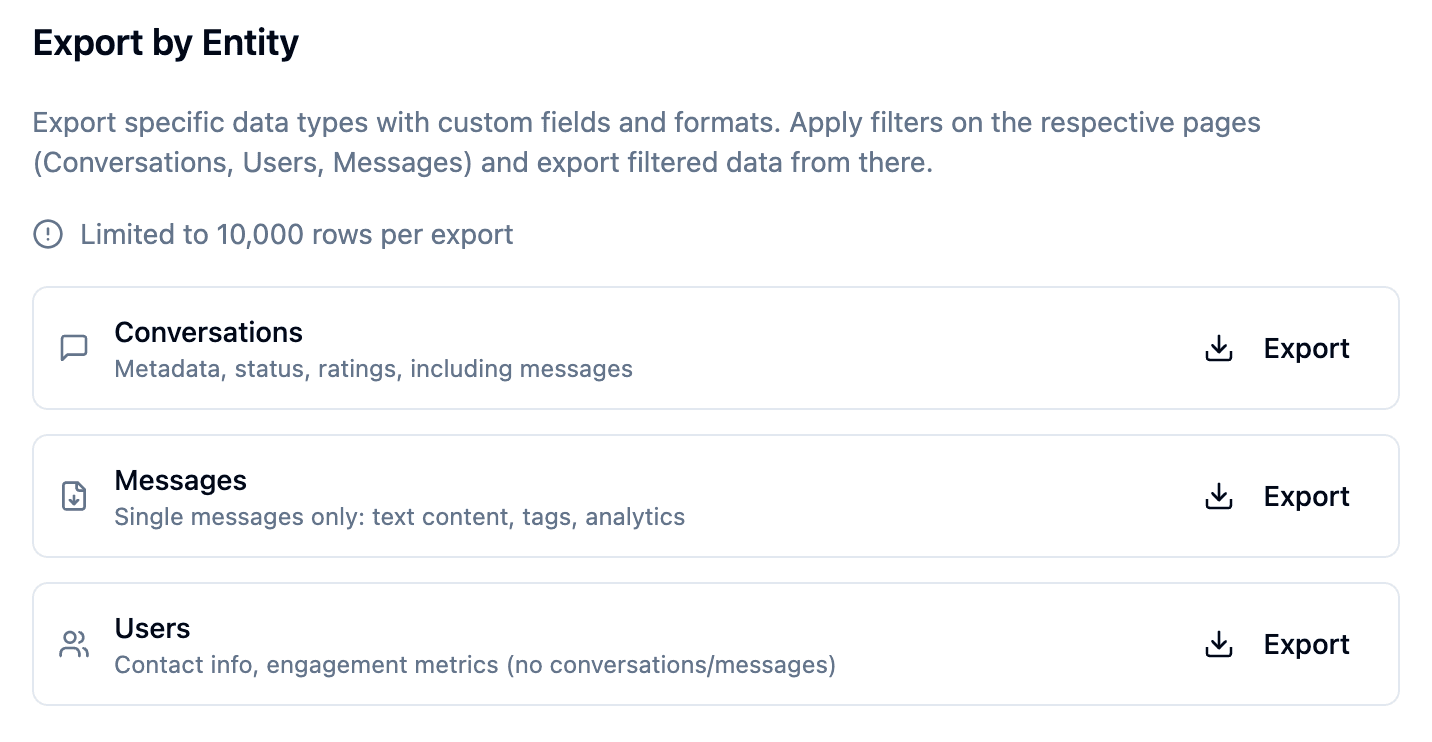Click the Users row description text

(474, 664)
